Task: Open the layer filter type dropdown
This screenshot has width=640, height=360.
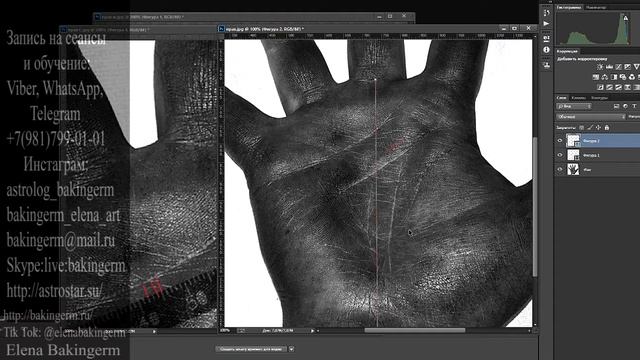Action: 574,106
